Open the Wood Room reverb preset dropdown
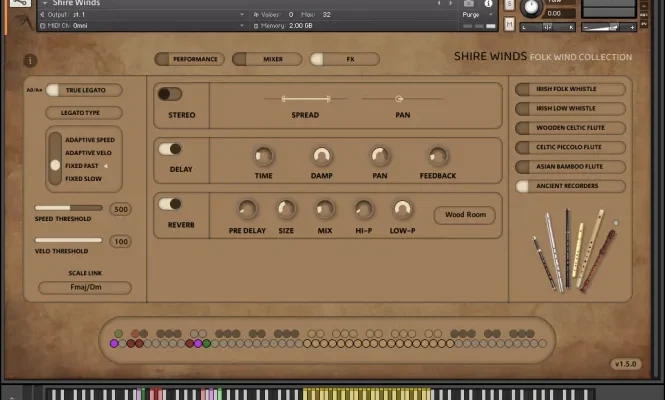This screenshot has height=400, width=665. coord(464,215)
